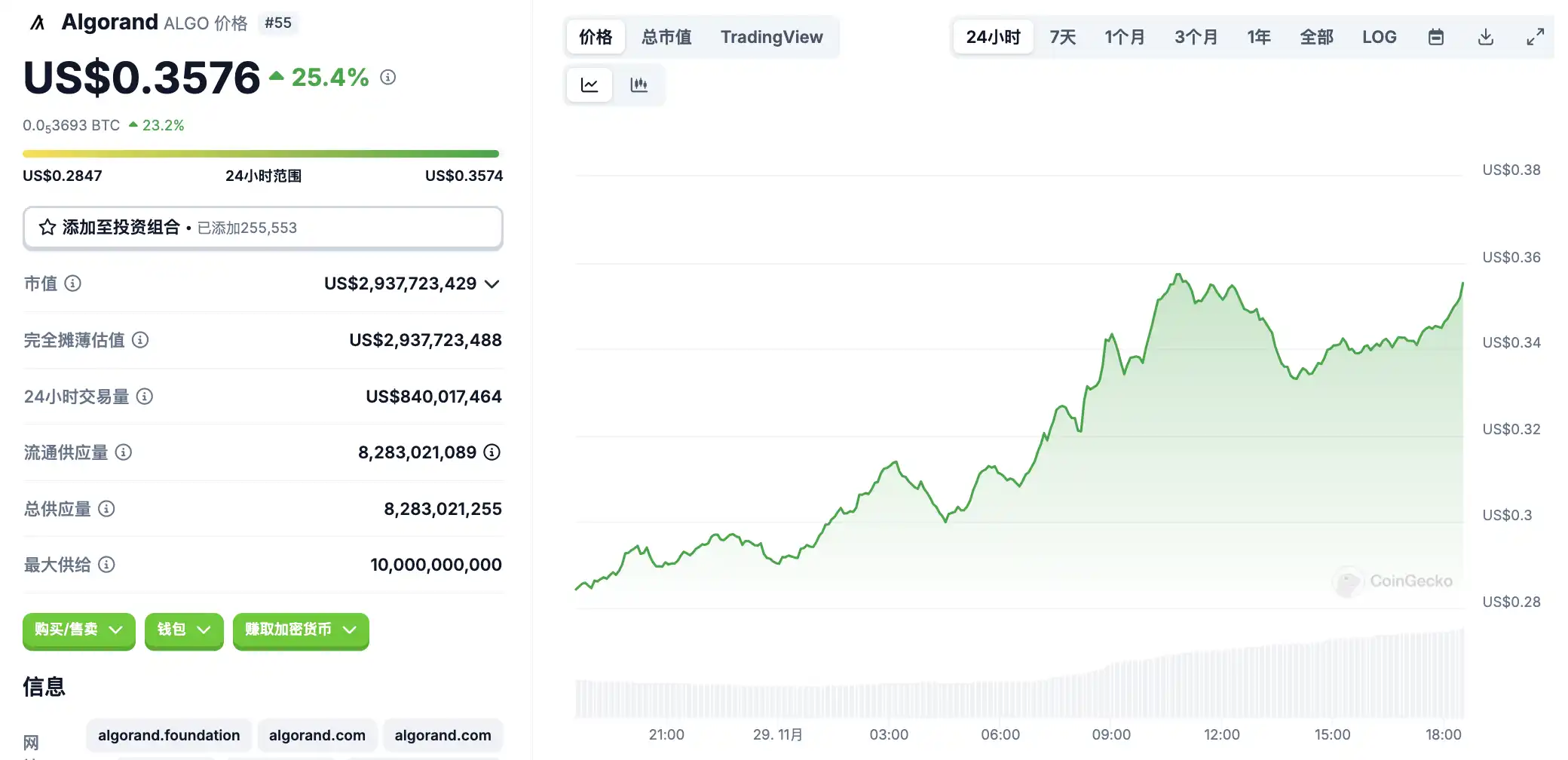Select the 1年 time range
Image resolution: width=1568 pixels, height=760 pixels.
[x=1258, y=37]
